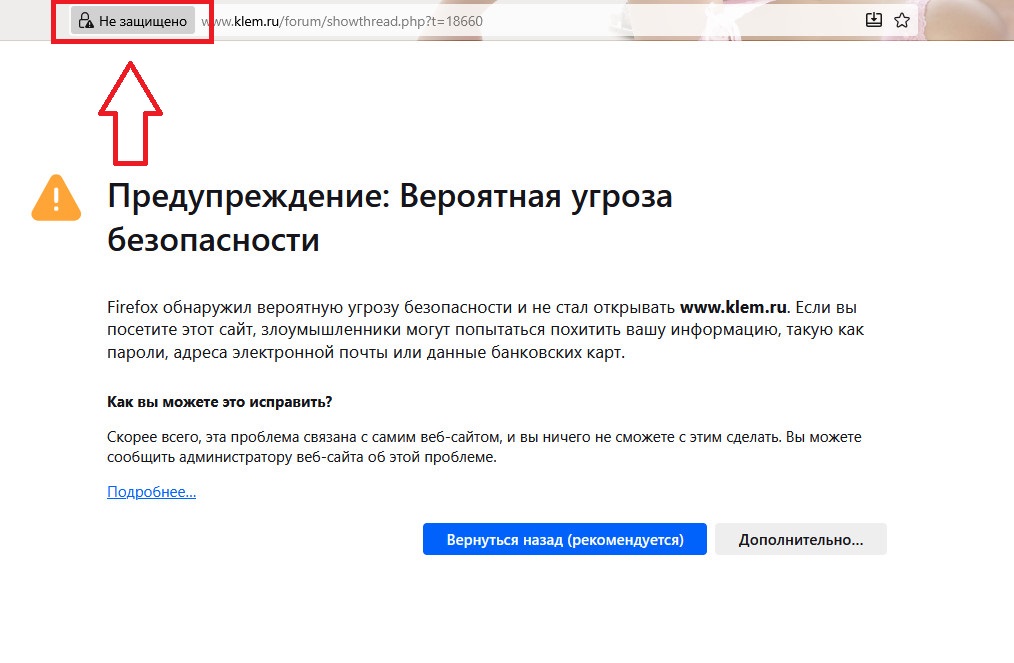Expand advanced options with 'Дополнительно...' button
This screenshot has width=1014, height=663.
800,539
